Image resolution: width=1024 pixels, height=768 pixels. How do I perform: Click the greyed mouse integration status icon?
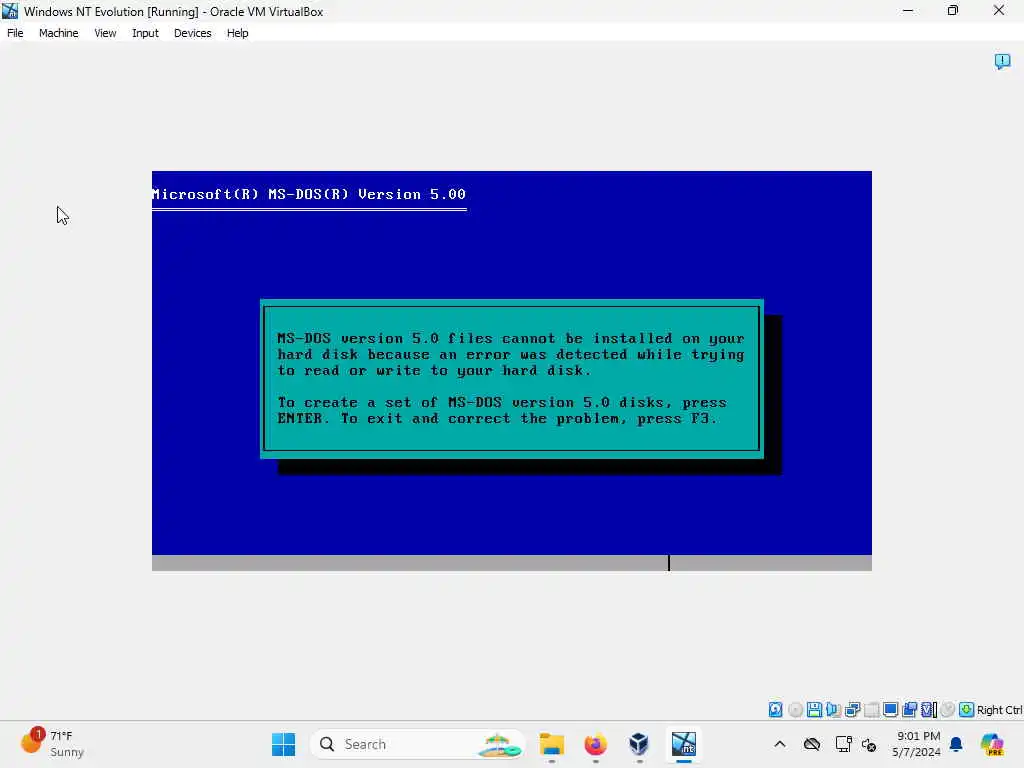[x=948, y=710]
